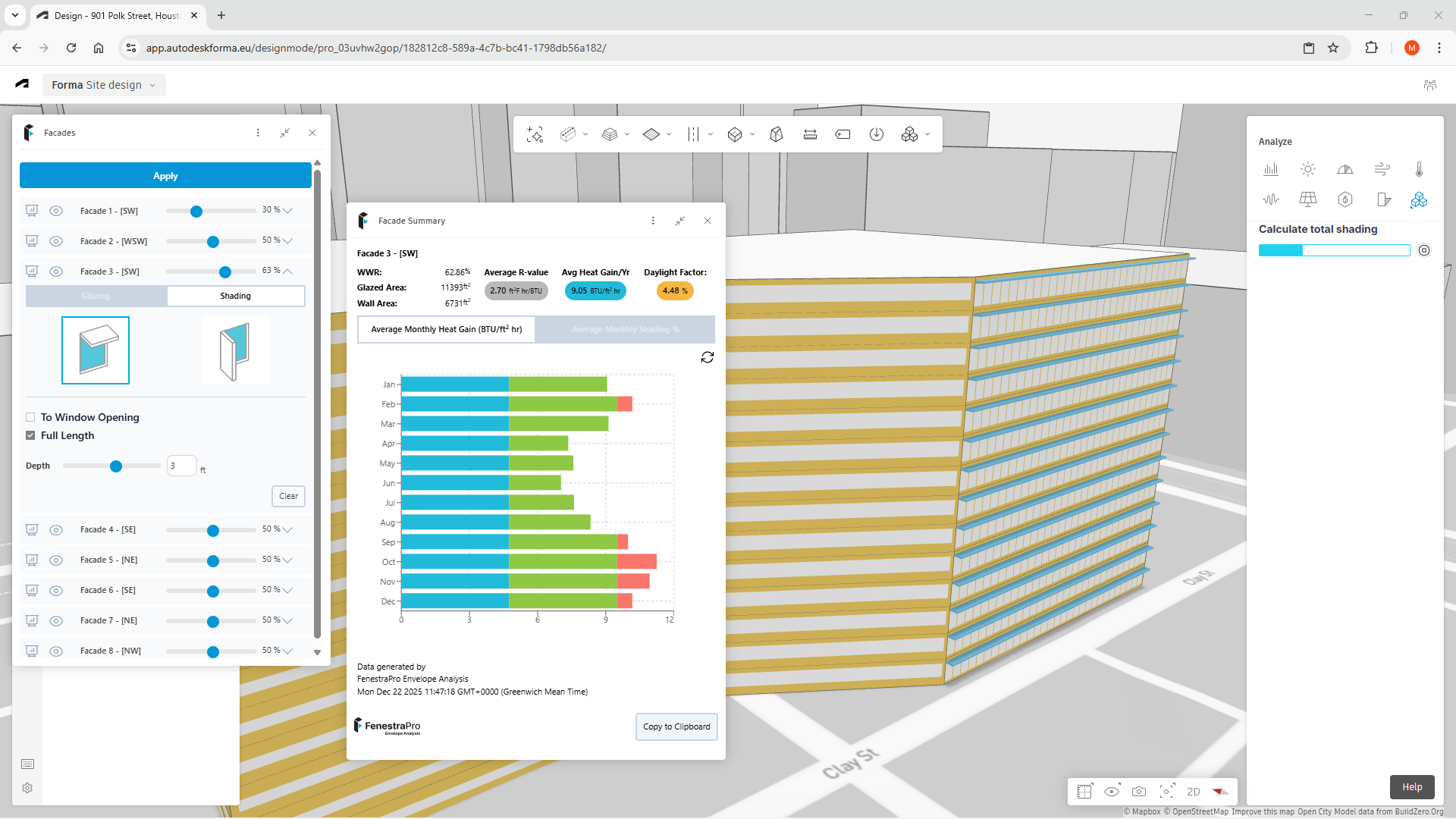Click the camera screenshot icon

point(1139,792)
